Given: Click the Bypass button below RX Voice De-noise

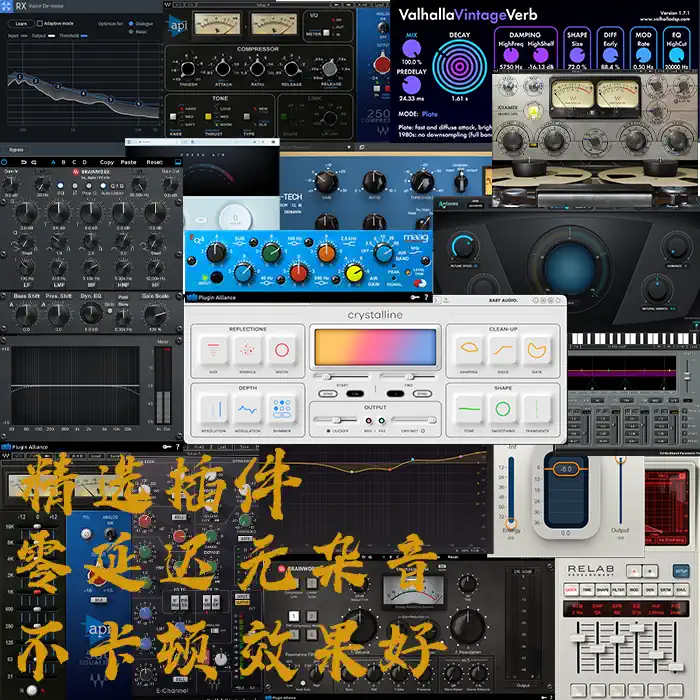Looking at the screenshot, I should pyautogui.click(x=15, y=149).
